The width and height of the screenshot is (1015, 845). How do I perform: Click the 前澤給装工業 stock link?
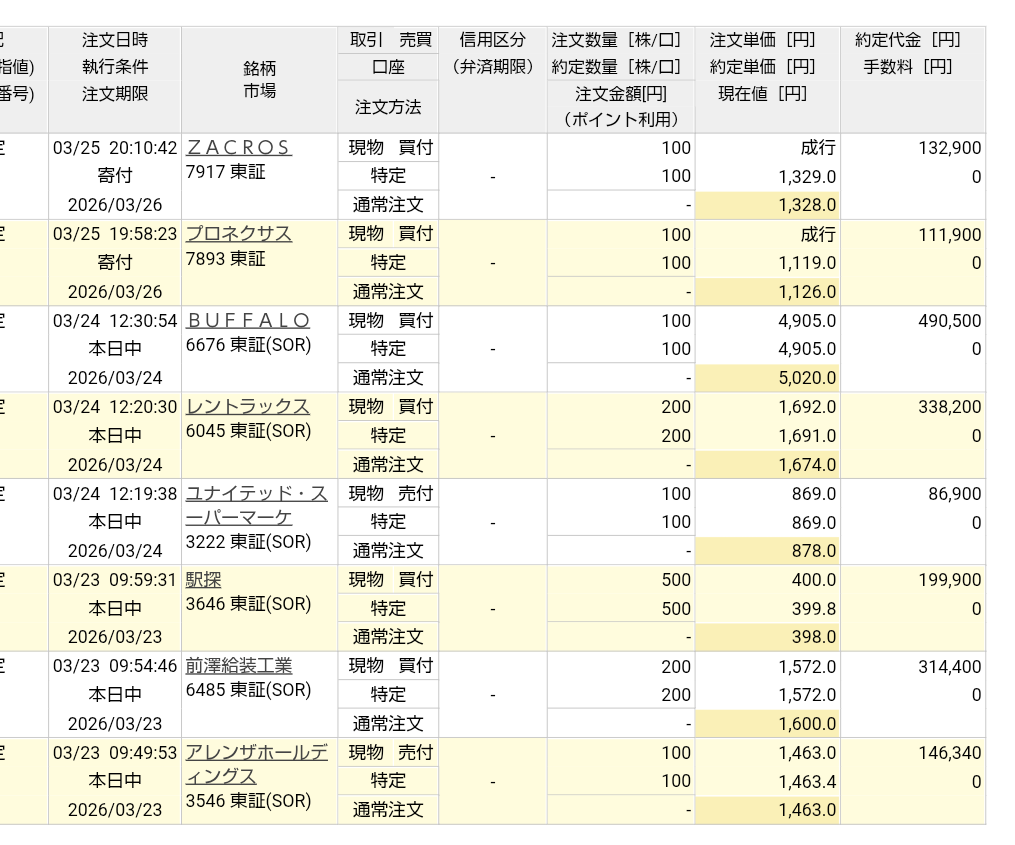239,666
